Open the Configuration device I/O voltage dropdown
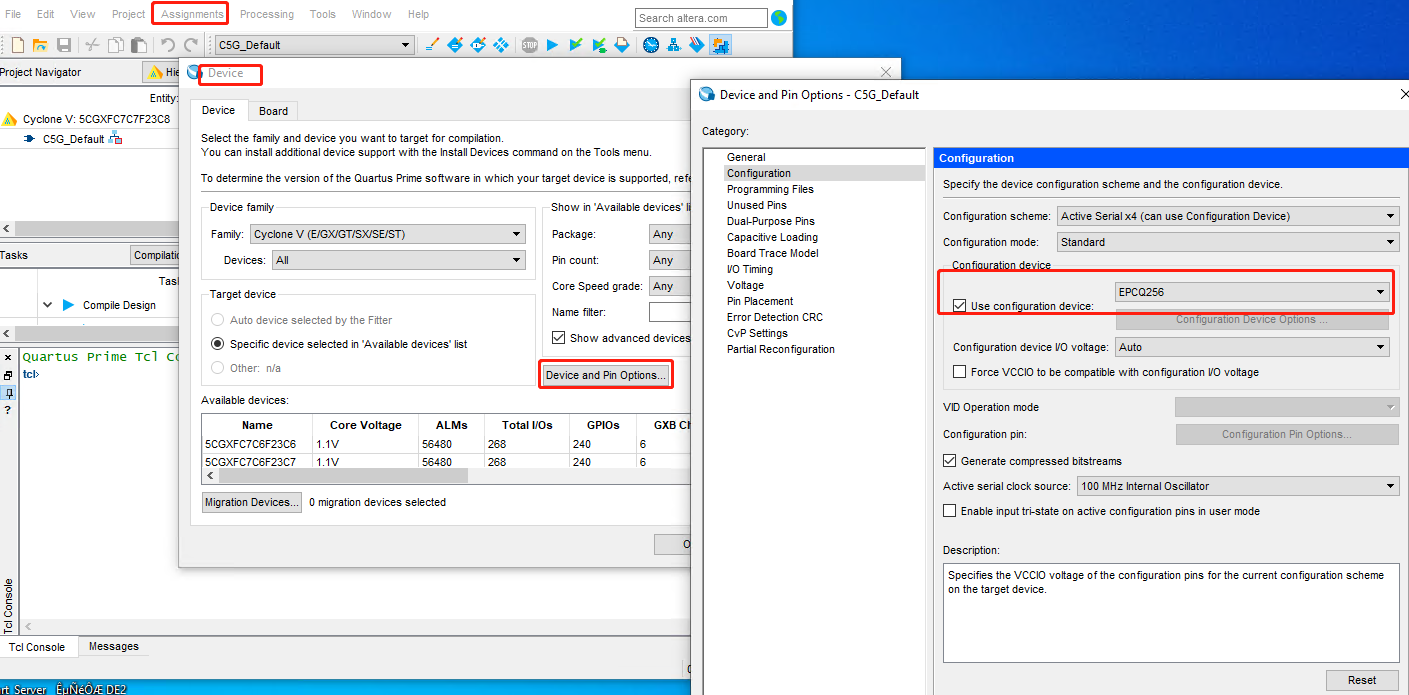Screen dimensions: 1409x695 (x=1253, y=347)
